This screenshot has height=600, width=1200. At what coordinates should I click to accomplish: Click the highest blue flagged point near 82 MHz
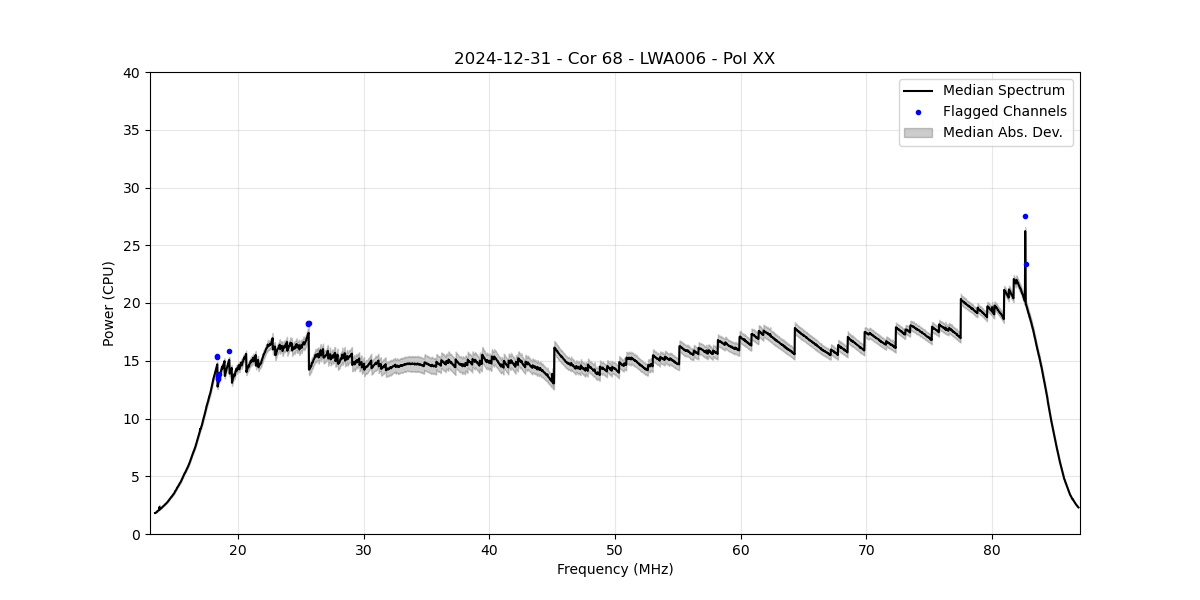1025,216
